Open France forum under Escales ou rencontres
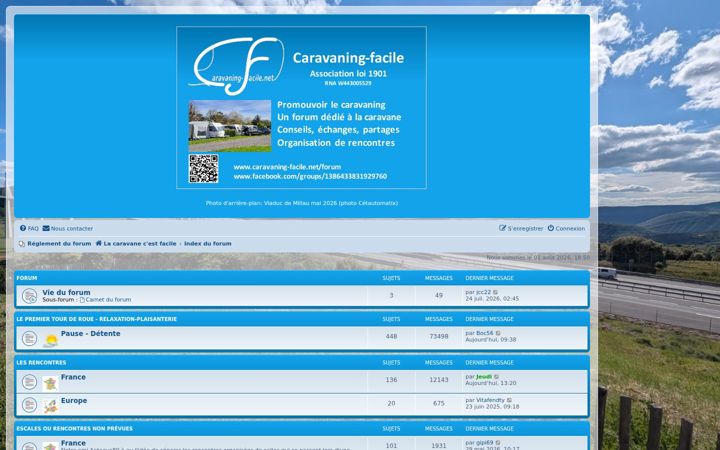Viewport: 720px width, 450px height. (x=73, y=444)
